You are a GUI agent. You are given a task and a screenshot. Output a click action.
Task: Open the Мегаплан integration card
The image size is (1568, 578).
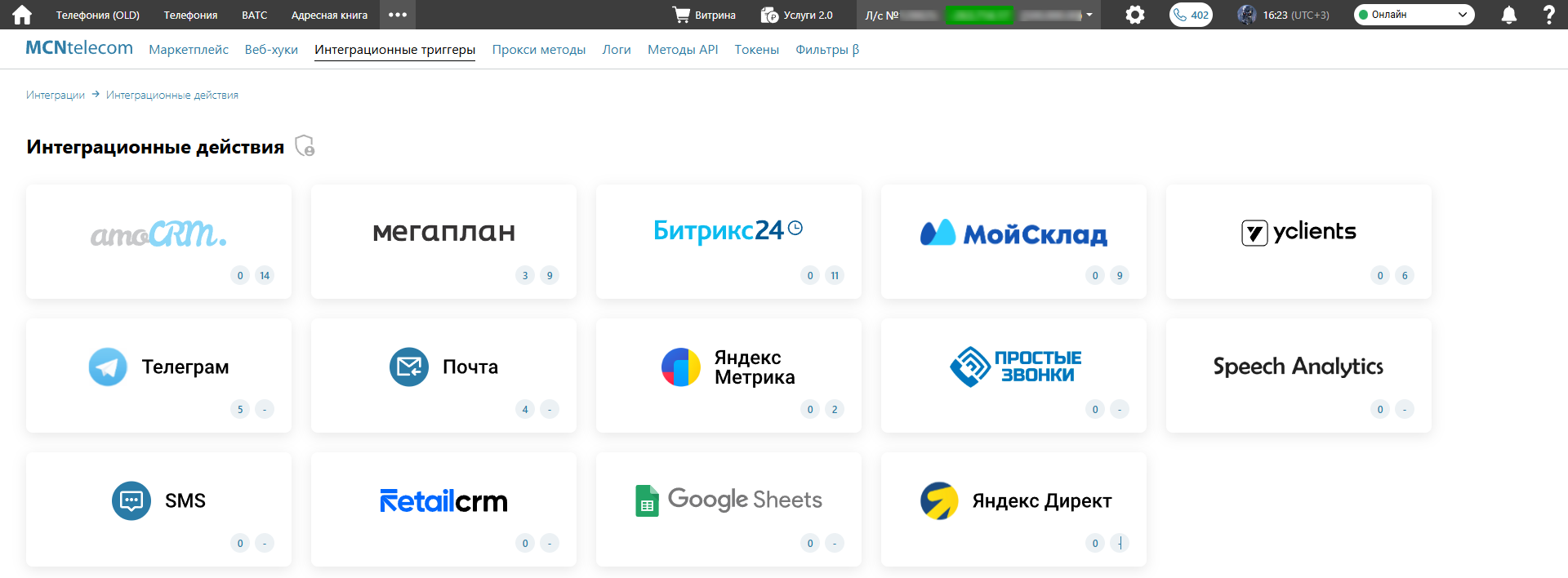coord(443,242)
